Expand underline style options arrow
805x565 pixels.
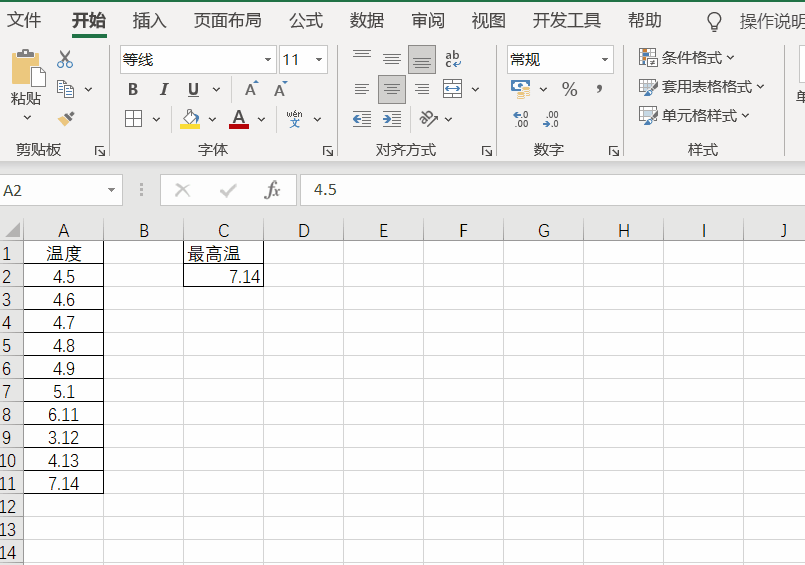pyautogui.click(x=216, y=89)
